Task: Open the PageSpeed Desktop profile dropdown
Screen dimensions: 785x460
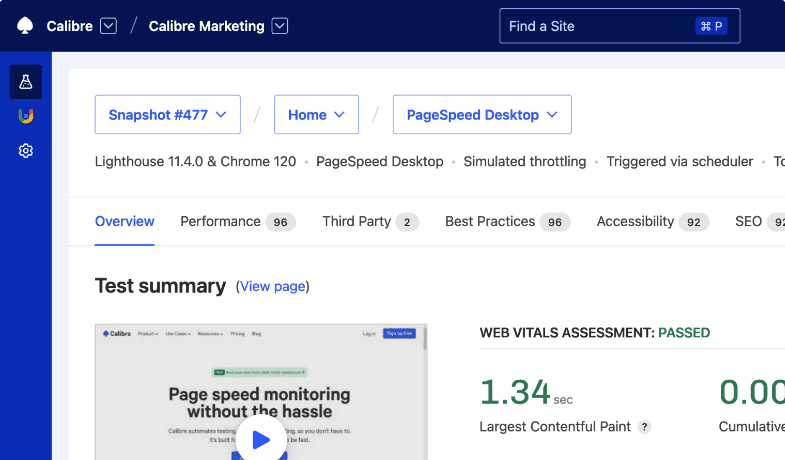Action: (481, 115)
